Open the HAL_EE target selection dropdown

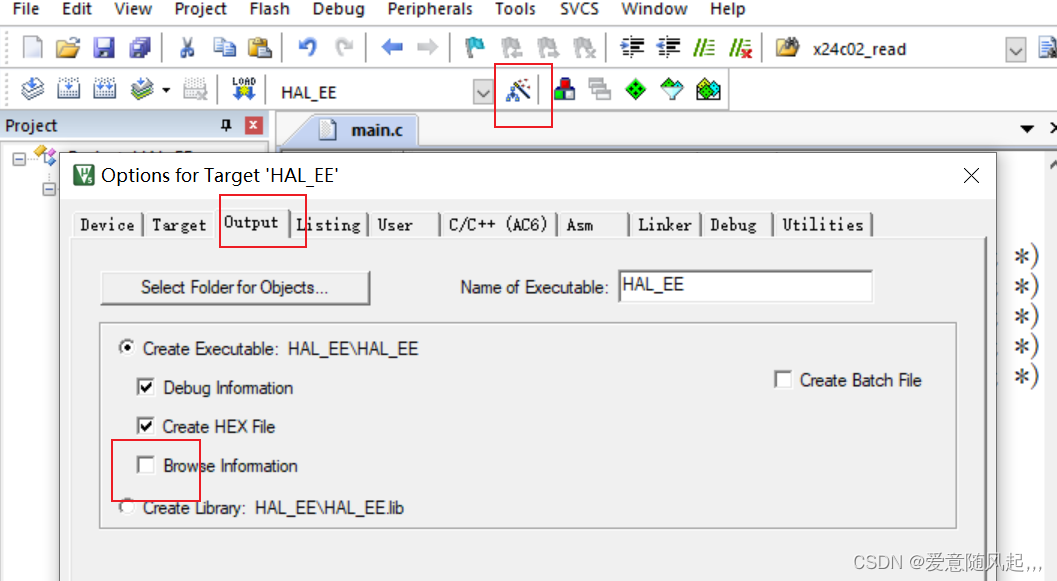(x=483, y=91)
